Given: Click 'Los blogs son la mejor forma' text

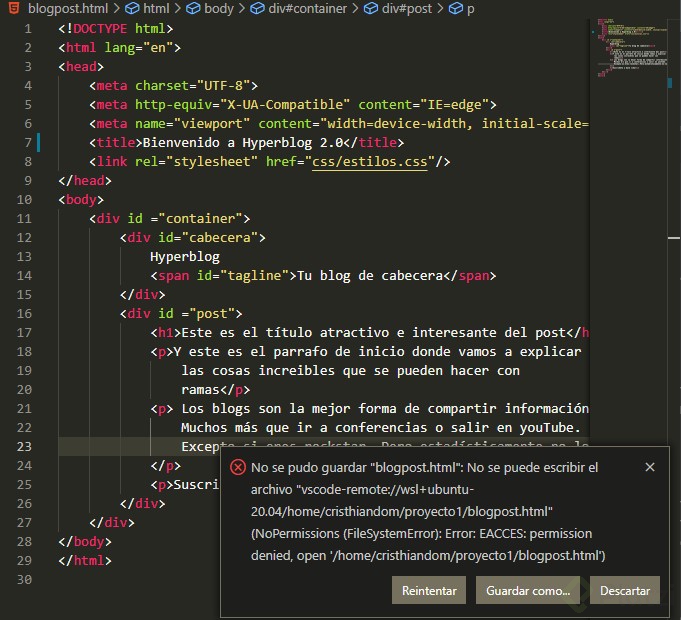Looking at the screenshot, I should pyautogui.click(x=288, y=409).
